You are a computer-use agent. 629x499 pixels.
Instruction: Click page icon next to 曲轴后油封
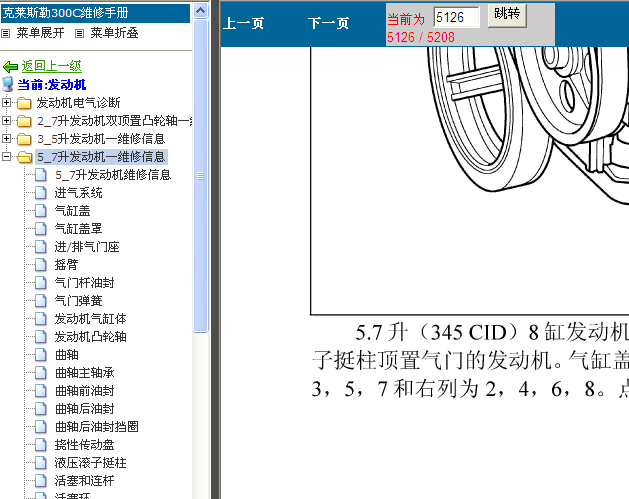click(41, 409)
